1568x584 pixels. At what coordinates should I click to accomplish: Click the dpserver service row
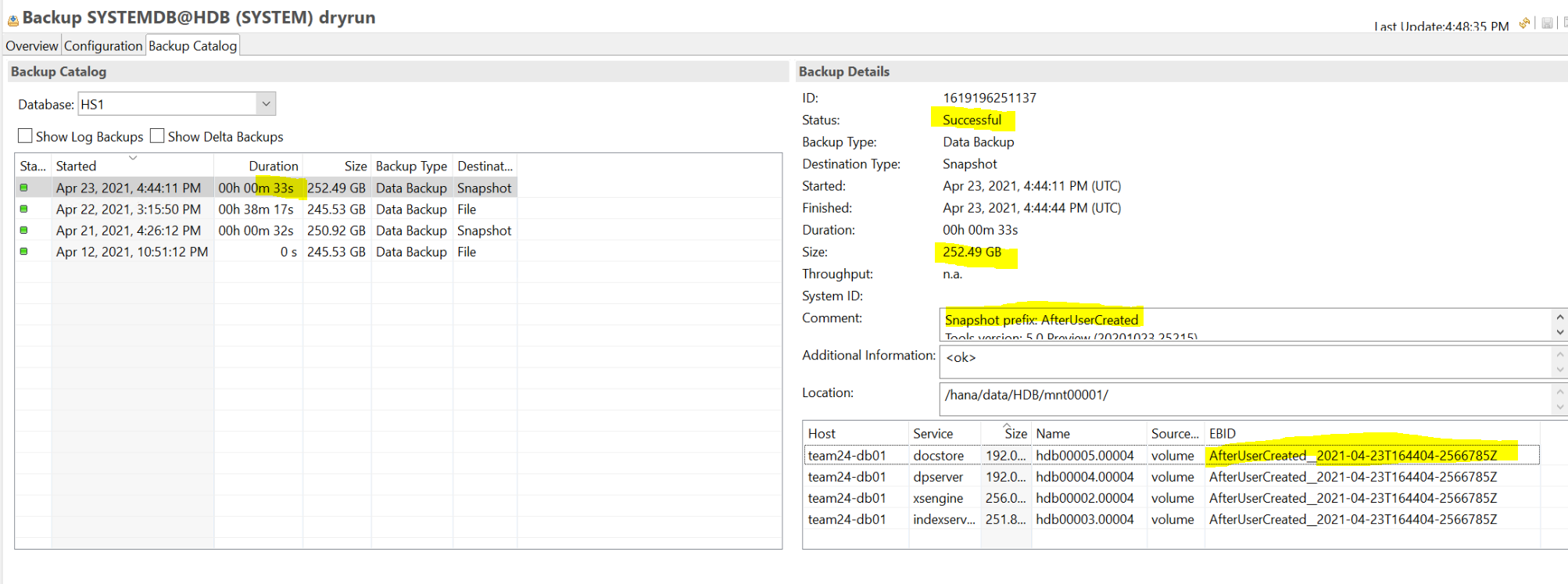click(1171, 476)
